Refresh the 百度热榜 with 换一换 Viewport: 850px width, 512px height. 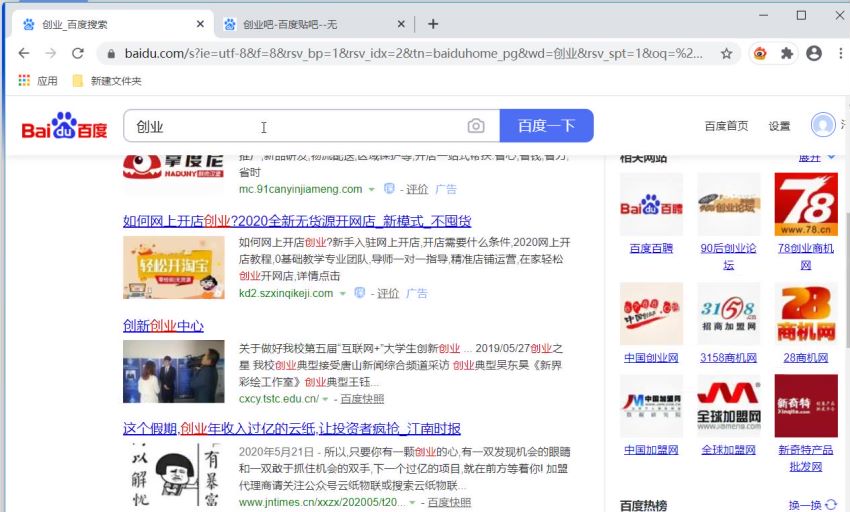812,505
